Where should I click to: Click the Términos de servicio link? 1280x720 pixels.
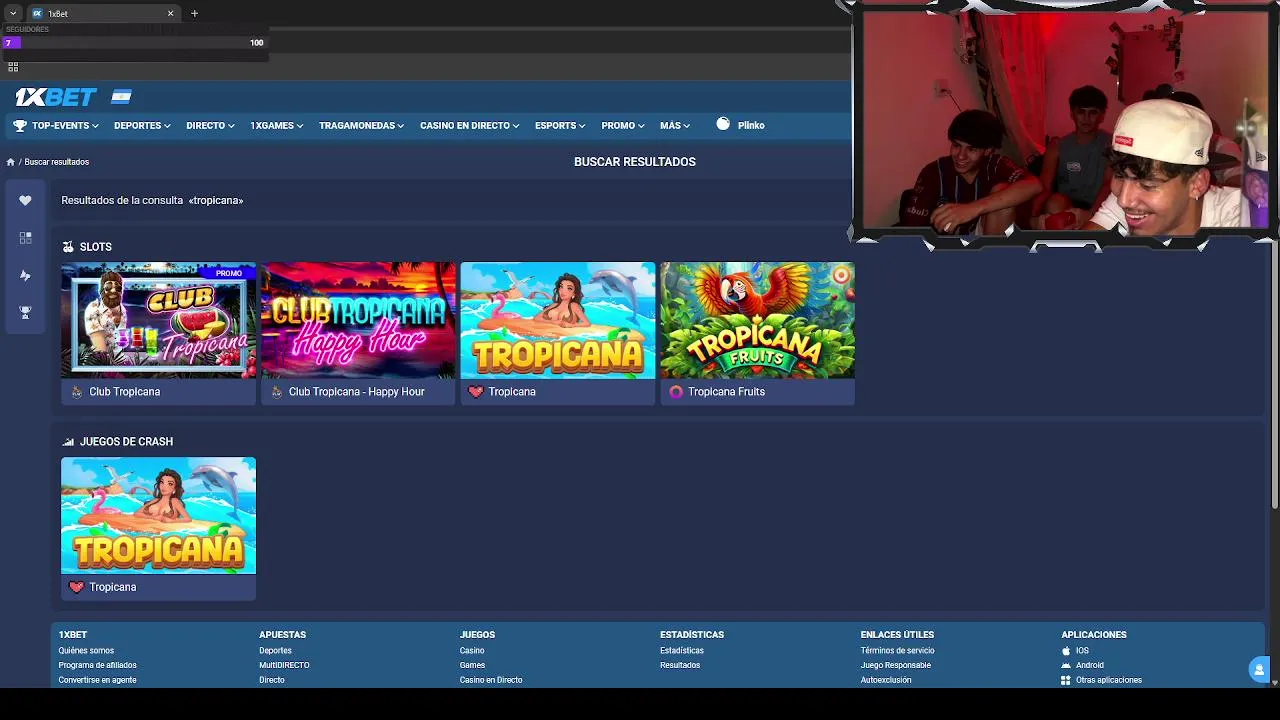pyautogui.click(x=897, y=650)
